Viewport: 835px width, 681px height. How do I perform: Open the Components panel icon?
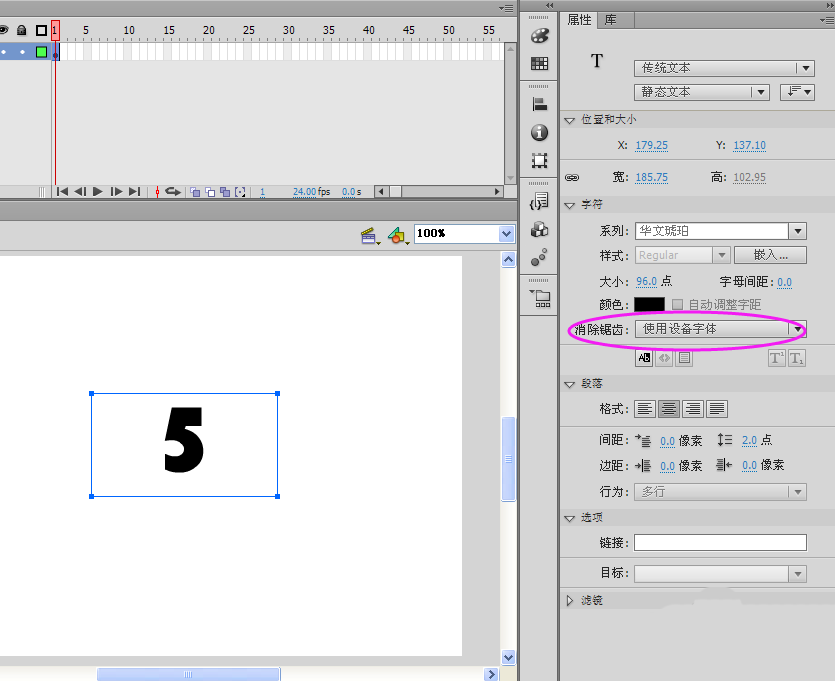tap(539, 229)
